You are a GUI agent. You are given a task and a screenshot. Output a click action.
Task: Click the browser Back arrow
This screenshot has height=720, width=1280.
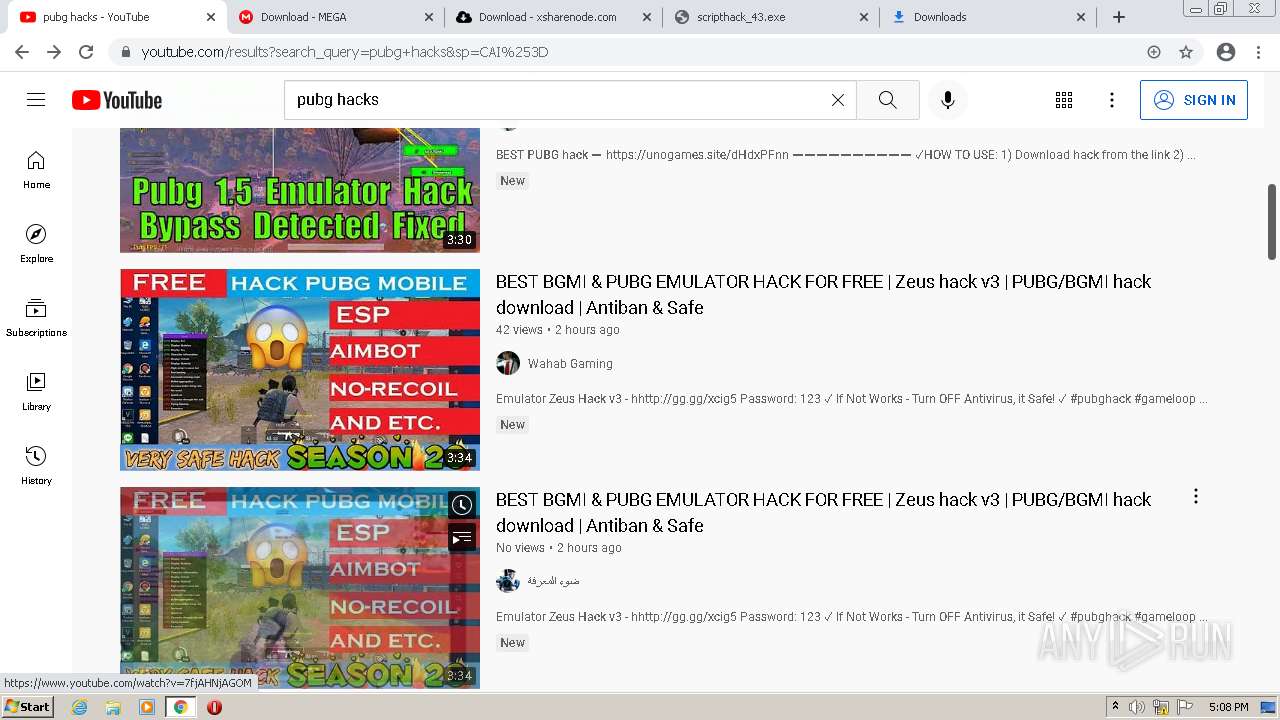pos(22,52)
